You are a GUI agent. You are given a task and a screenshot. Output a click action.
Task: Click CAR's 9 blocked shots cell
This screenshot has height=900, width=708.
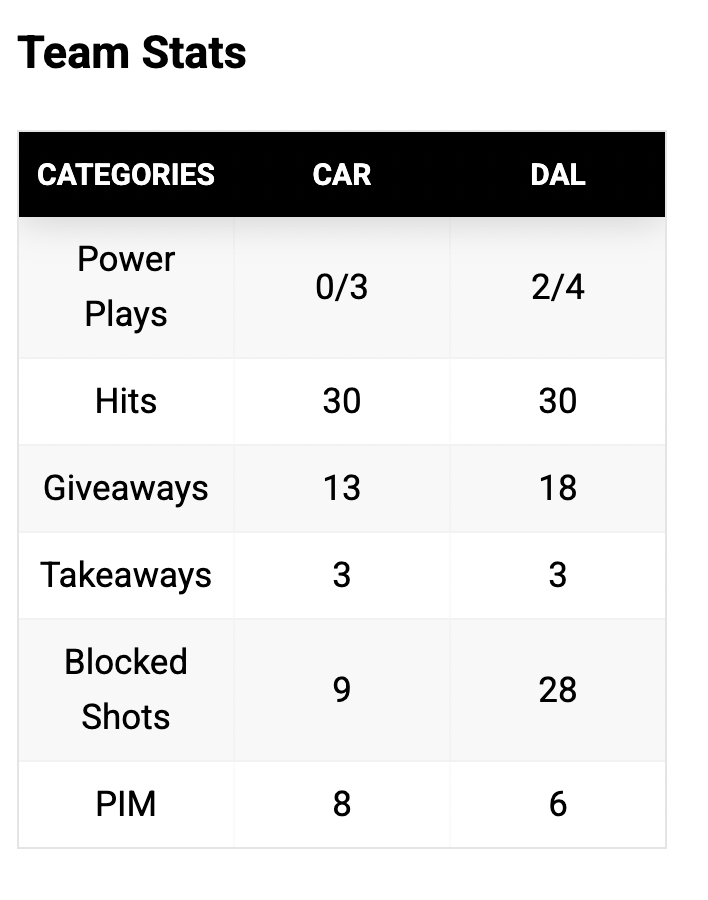[342, 690]
